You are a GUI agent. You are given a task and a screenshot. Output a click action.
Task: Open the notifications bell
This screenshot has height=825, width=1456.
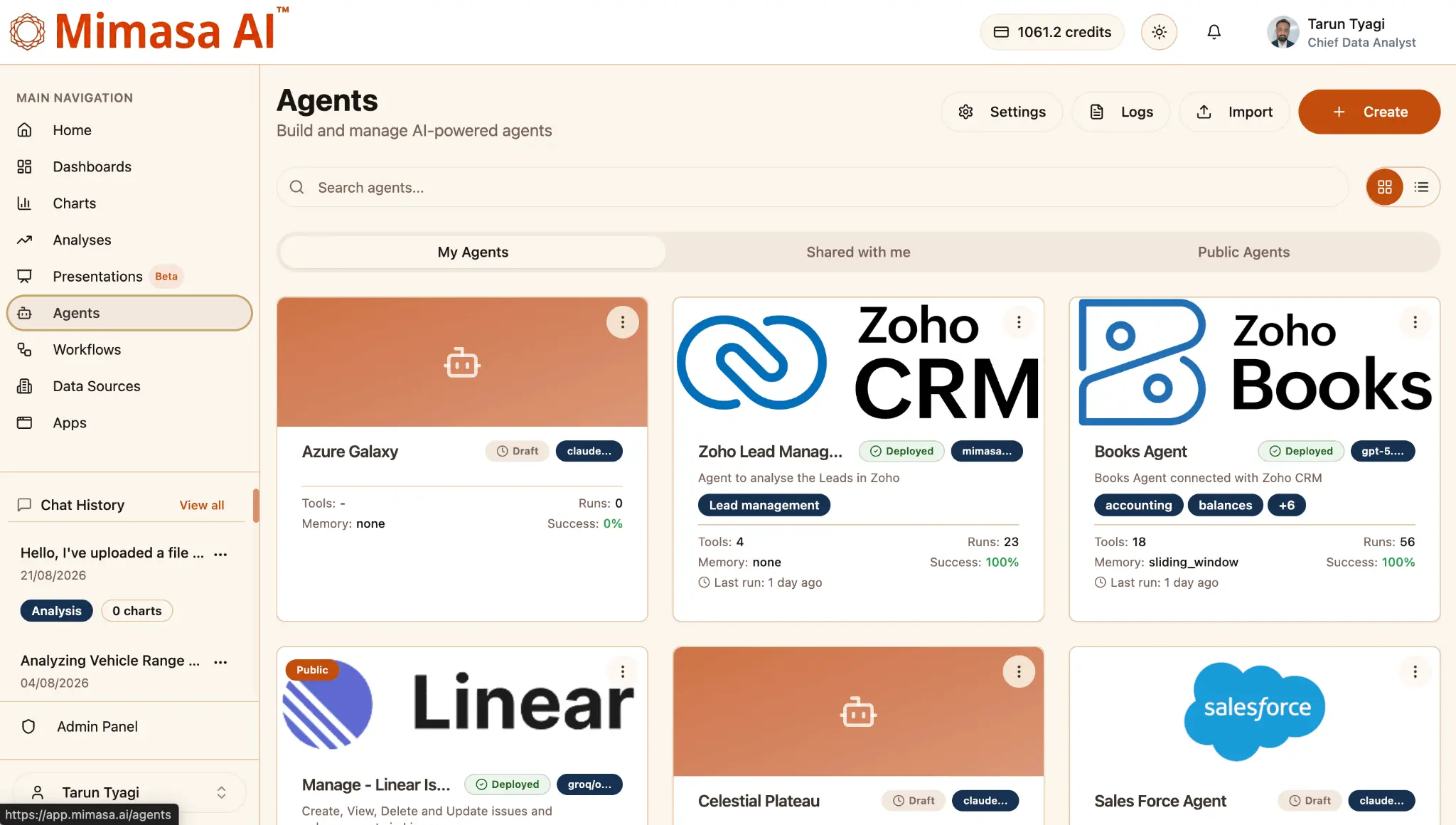point(1214,32)
